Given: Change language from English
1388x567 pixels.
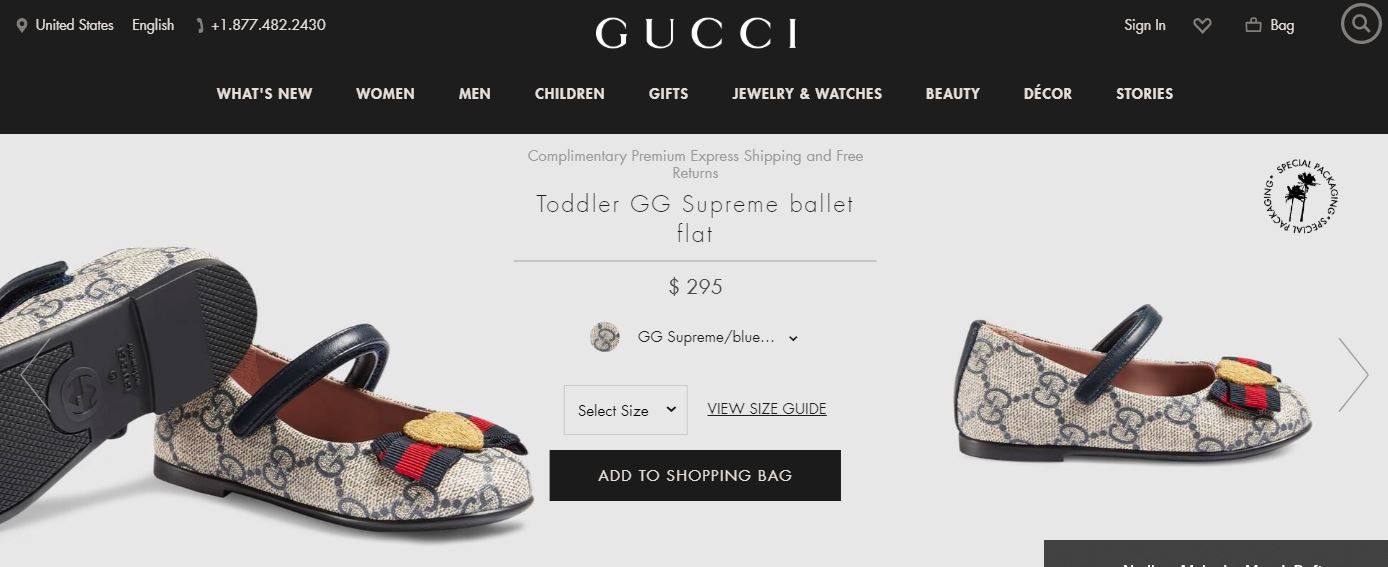Looking at the screenshot, I should pyautogui.click(x=153, y=25).
